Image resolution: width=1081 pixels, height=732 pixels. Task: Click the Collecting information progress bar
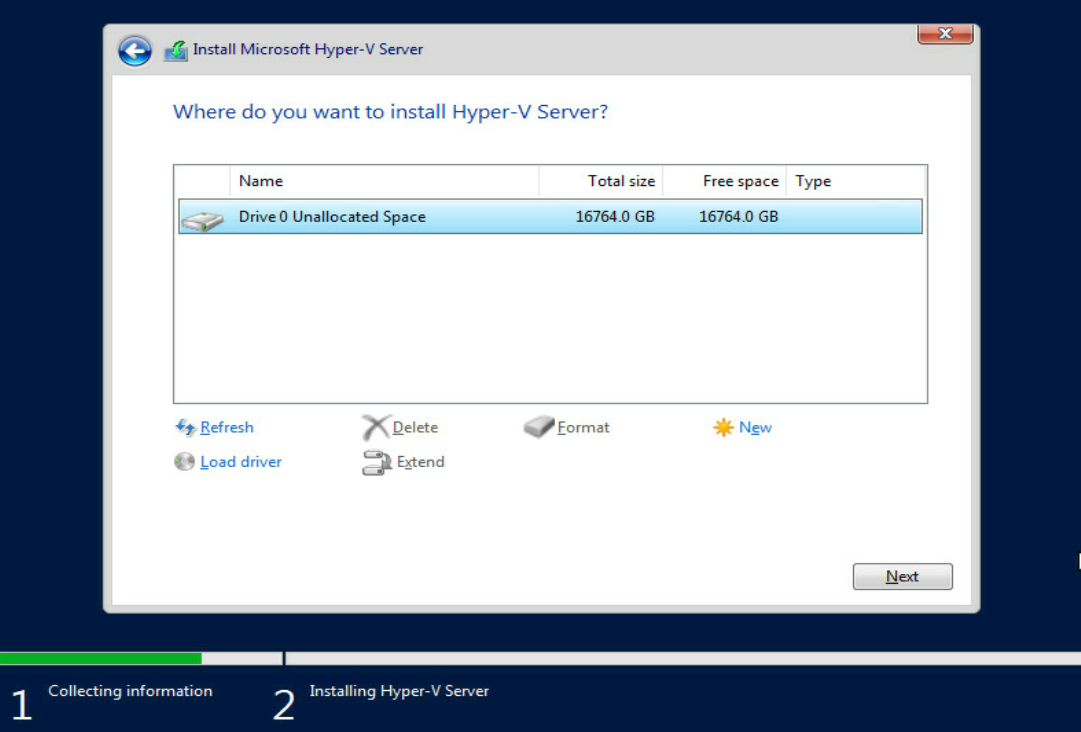[x=141, y=658]
